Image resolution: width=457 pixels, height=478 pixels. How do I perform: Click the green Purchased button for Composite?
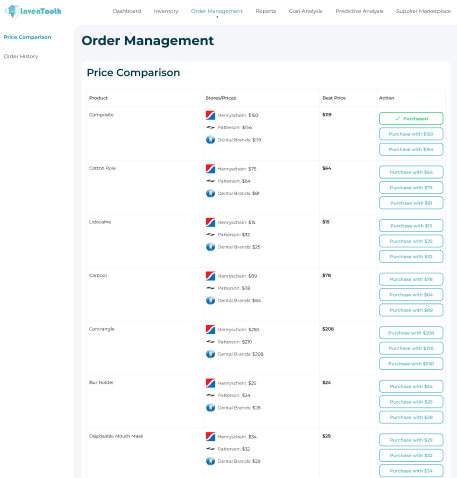[411, 119]
